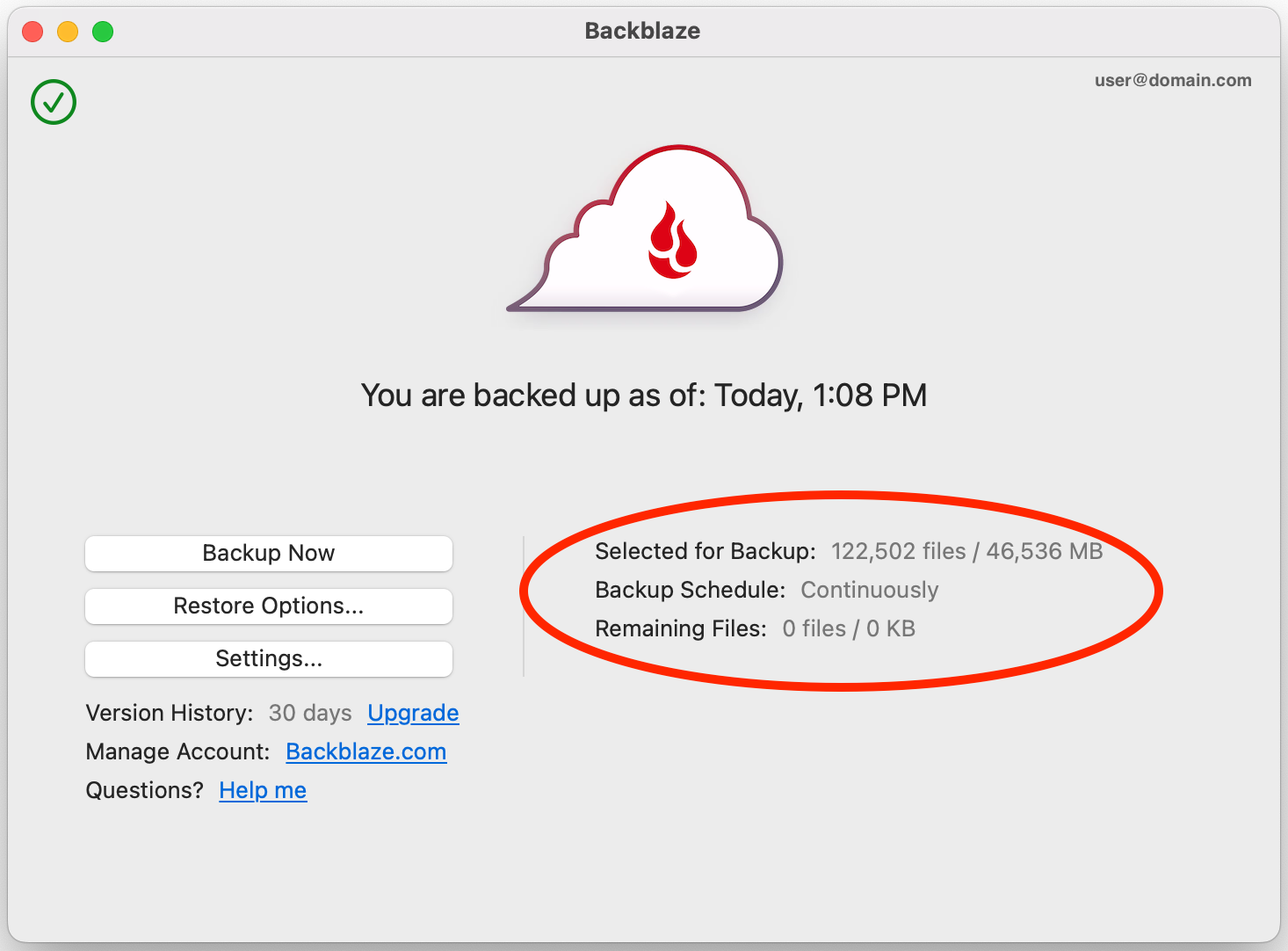Click the 122,502 files / 46,536 MB value
Image resolution: width=1288 pixels, height=951 pixels.
pos(966,551)
